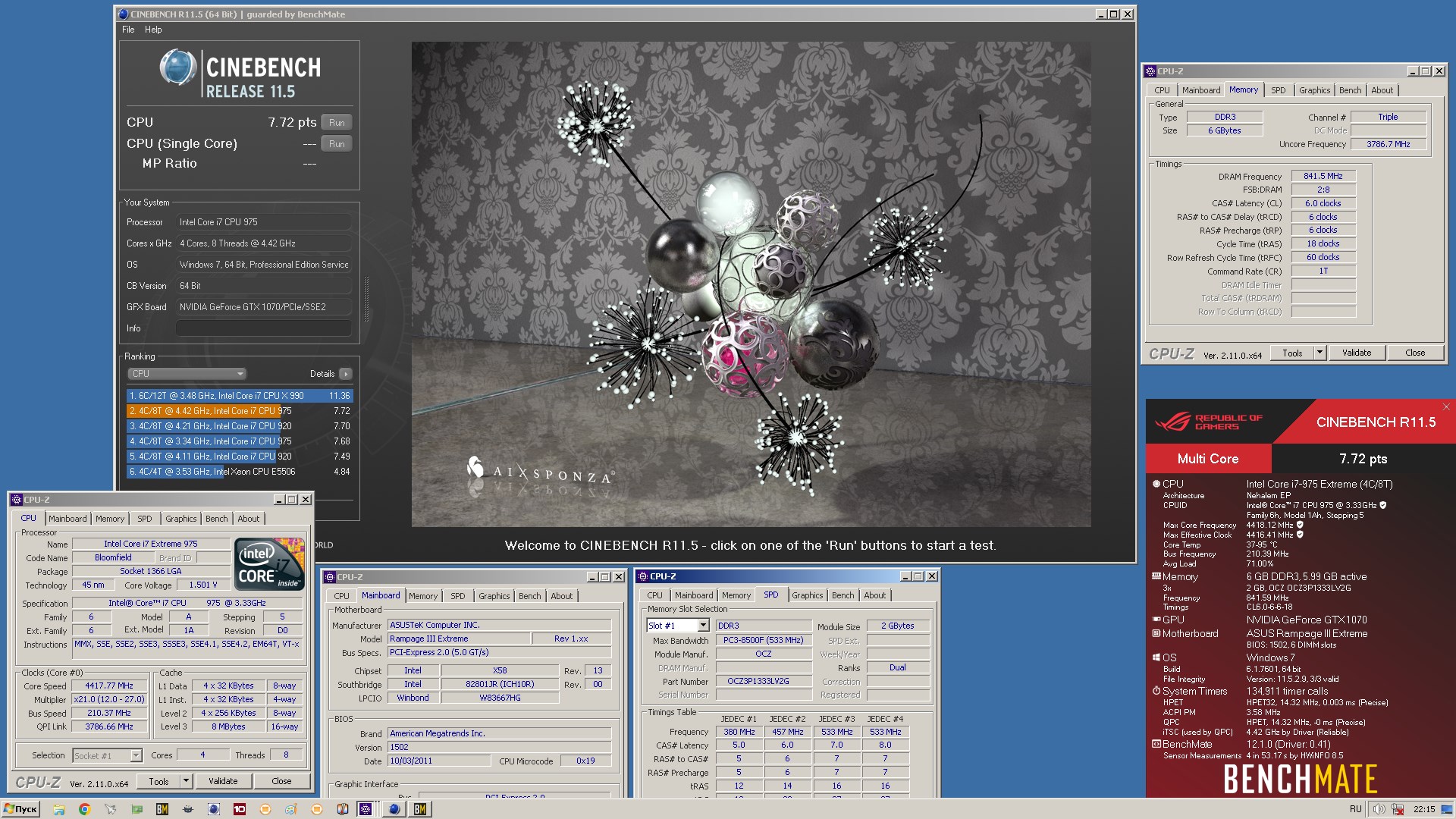Open About tab in CPU-Z Mainboard window
This screenshot has height=819, width=1456.
click(x=562, y=596)
